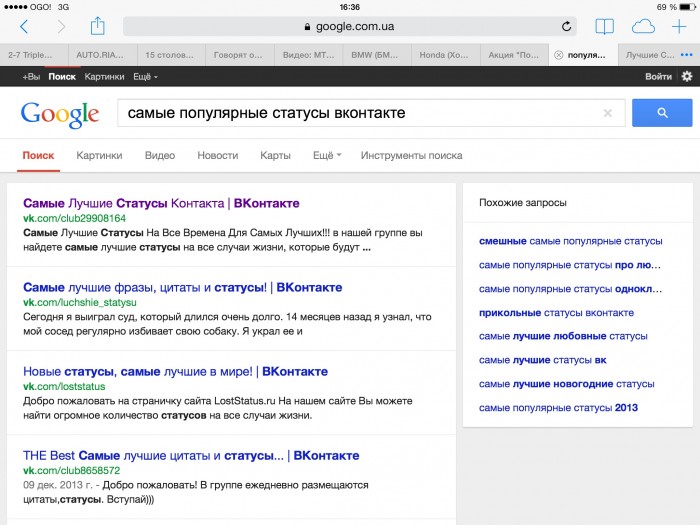The height and width of the screenshot is (525, 700).
Task: Open the vk.com/loststatus URL
Action: pyautogui.click(x=64, y=387)
